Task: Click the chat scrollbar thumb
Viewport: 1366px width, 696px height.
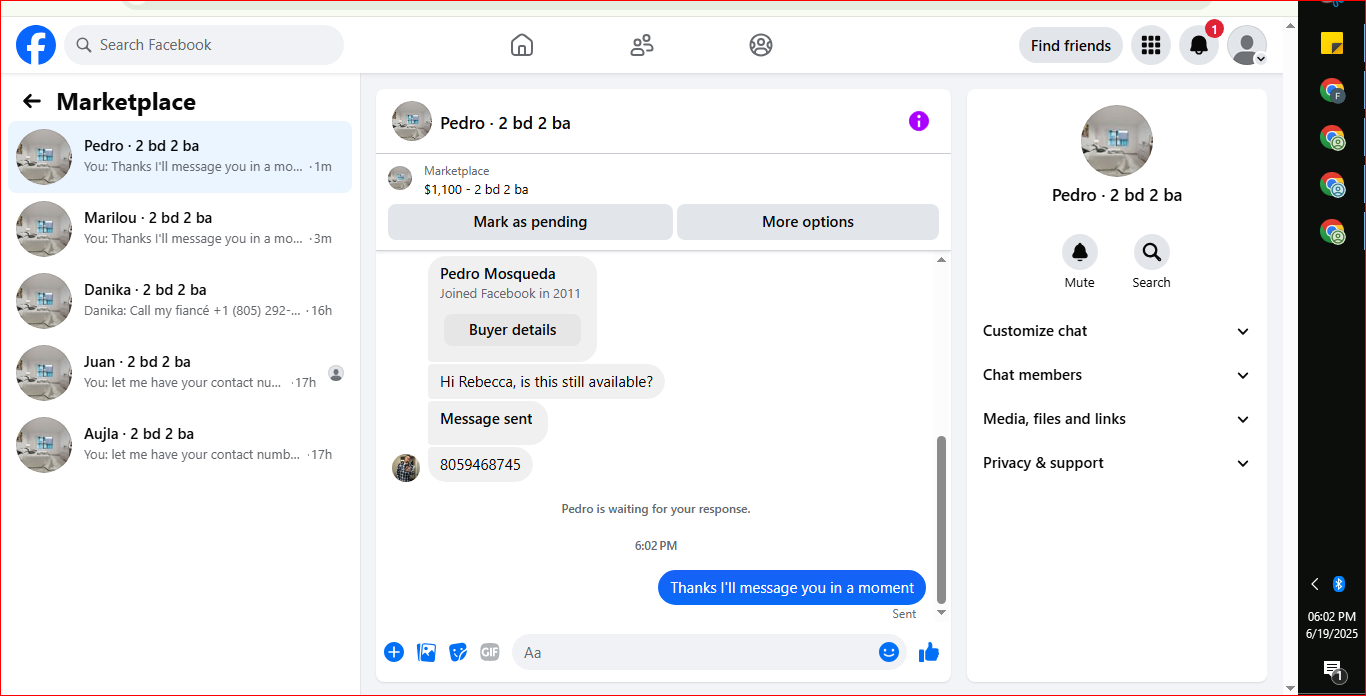Action: click(x=941, y=519)
